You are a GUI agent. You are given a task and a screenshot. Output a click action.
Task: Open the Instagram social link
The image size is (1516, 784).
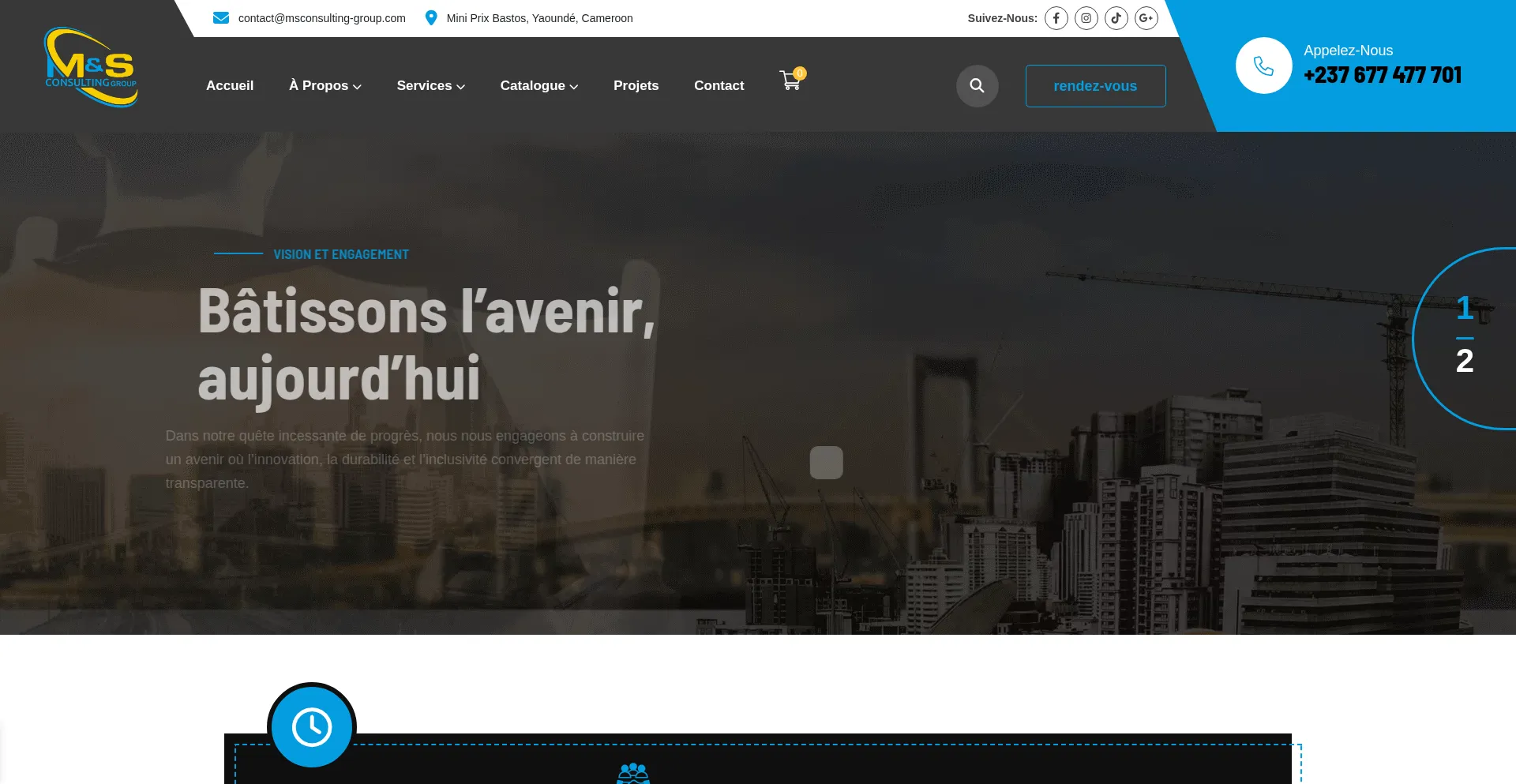pyautogui.click(x=1086, y=18)
